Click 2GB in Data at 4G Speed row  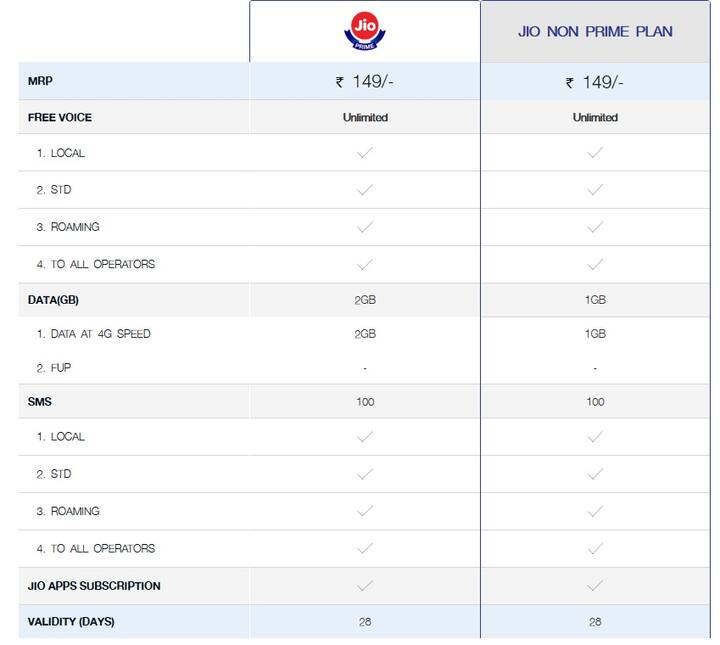365,334
